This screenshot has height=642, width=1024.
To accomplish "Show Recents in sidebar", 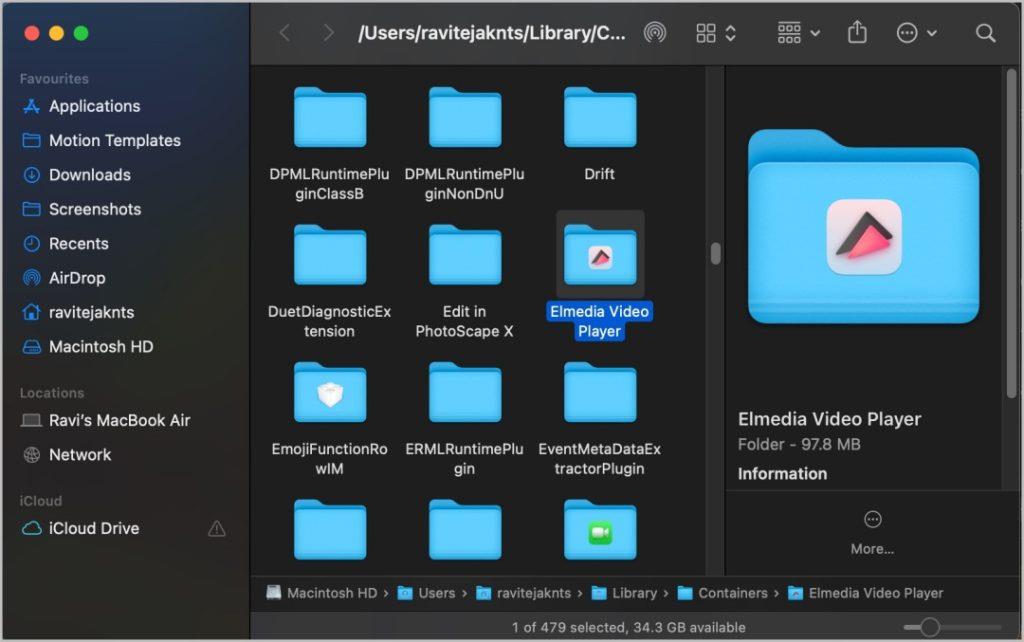I will tap(66, 244).
